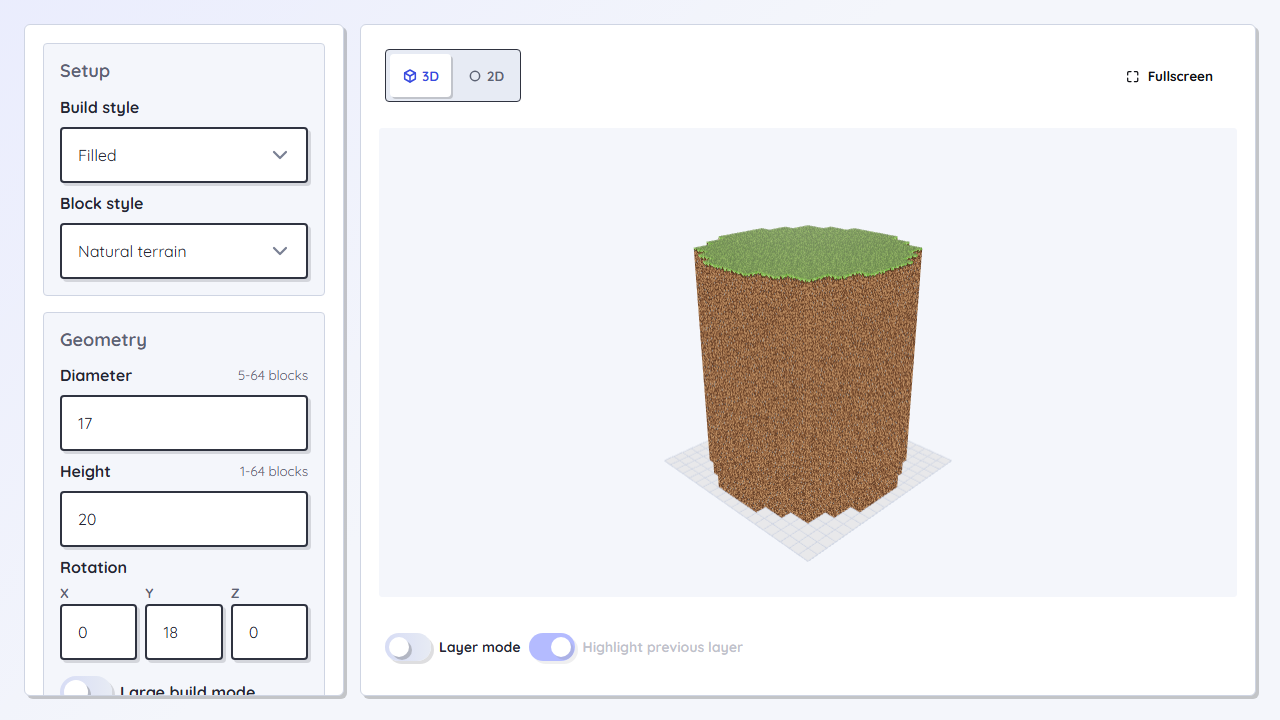Disable Highlight previous layer toggle
1280x720 pixels.
[x=552, y=647]
